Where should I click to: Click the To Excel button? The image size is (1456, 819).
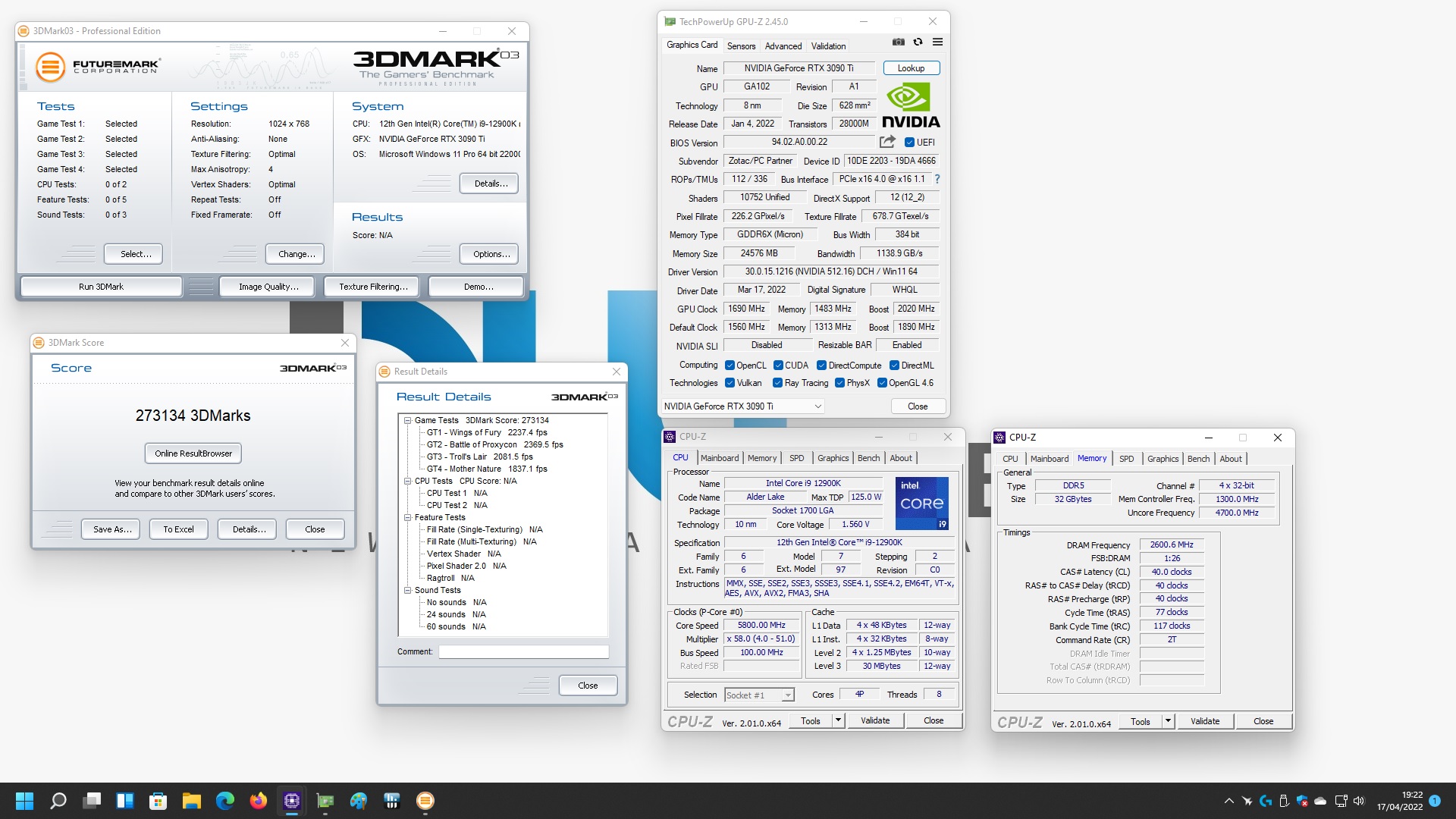coord(178,529)
